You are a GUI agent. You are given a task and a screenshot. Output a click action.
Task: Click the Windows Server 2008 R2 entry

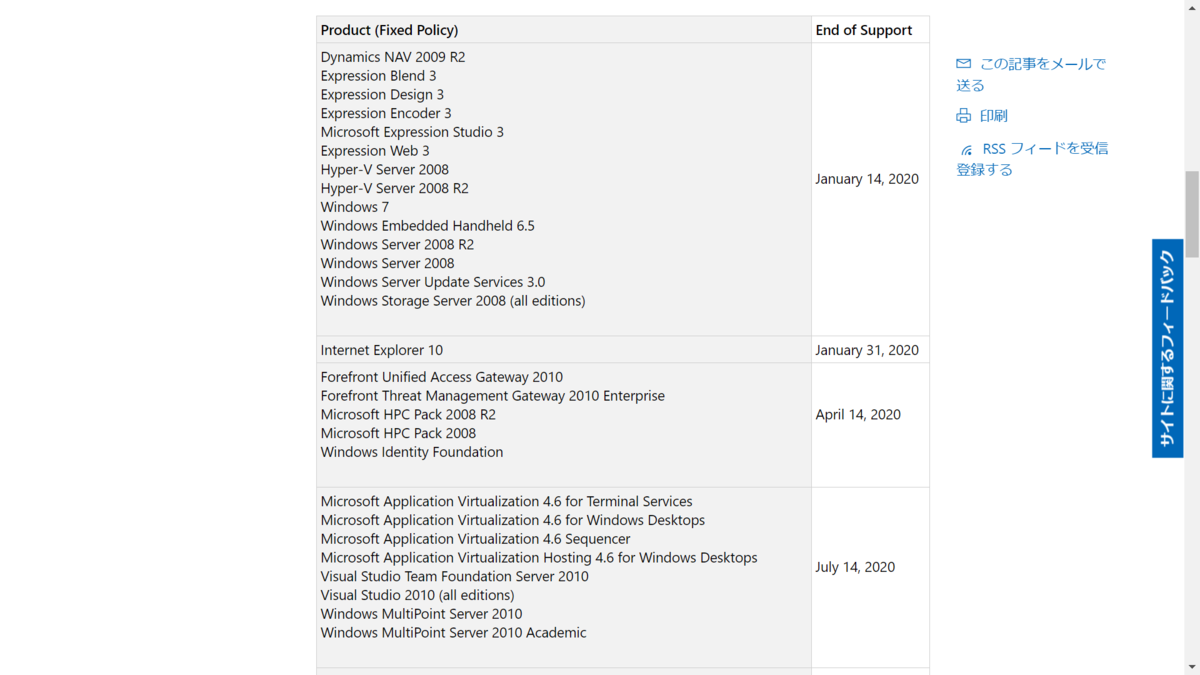pos(397,245)
